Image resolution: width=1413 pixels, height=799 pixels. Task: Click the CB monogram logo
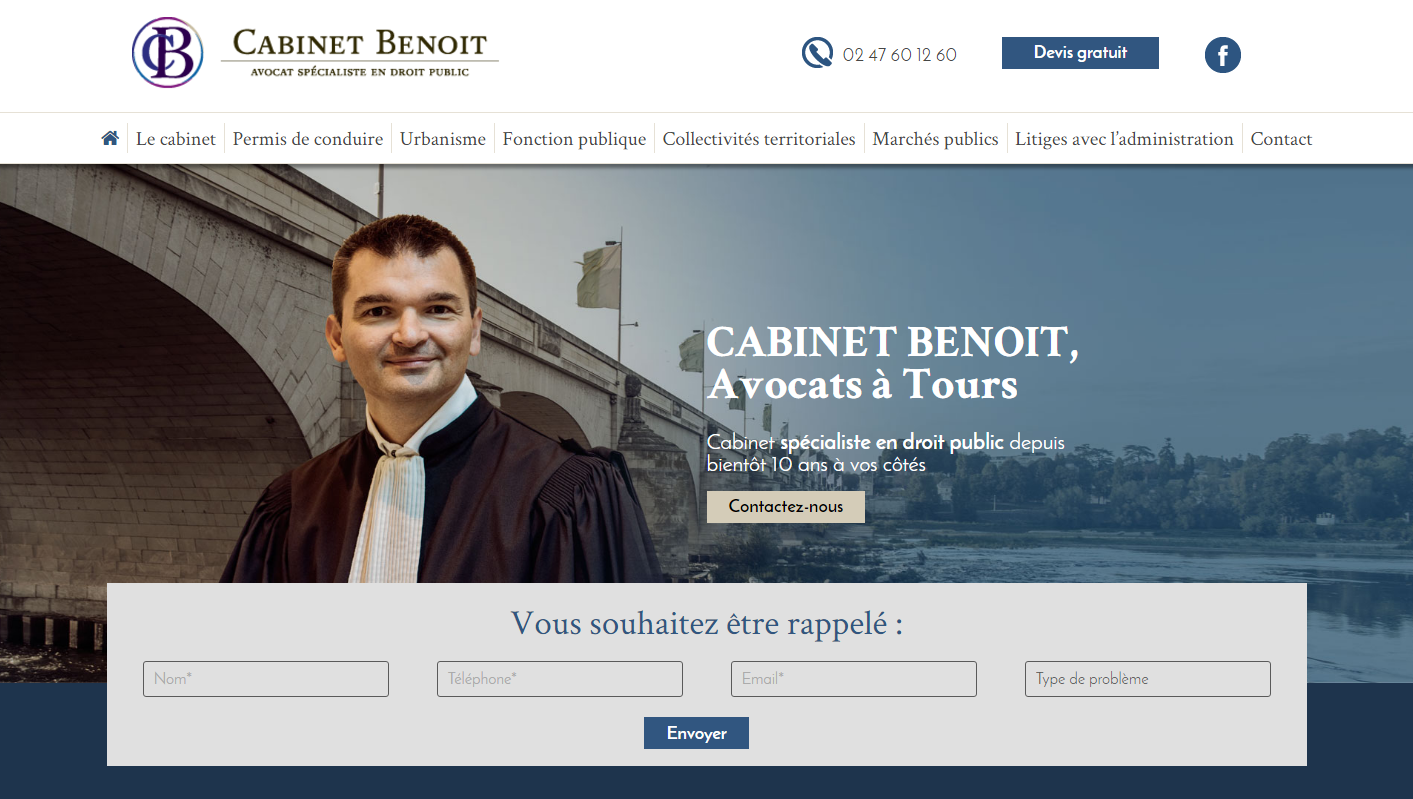167,53
